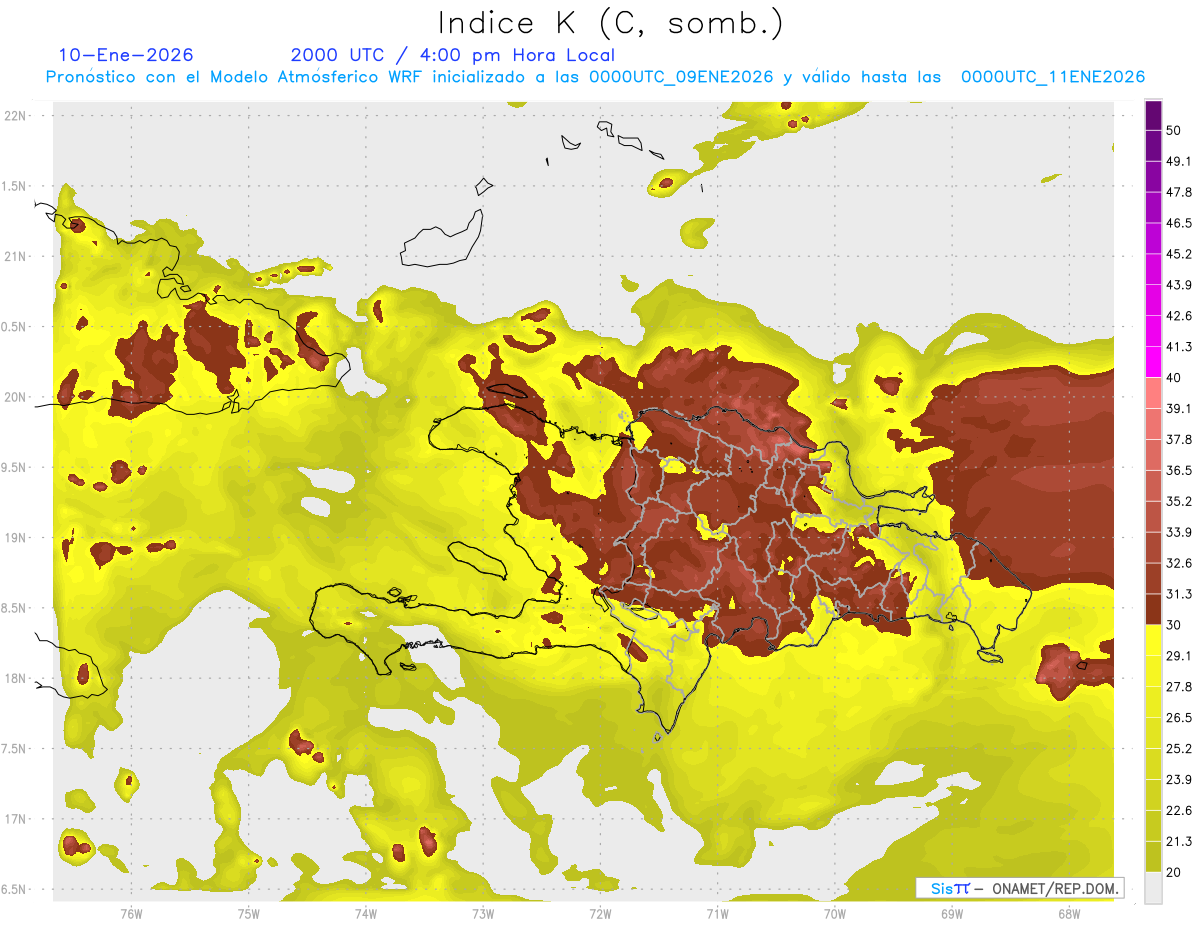Pick the dark purple colorbar swatch above 50
The height and width of the screenshot is (927, 1200).
[x=1153, y=115]
